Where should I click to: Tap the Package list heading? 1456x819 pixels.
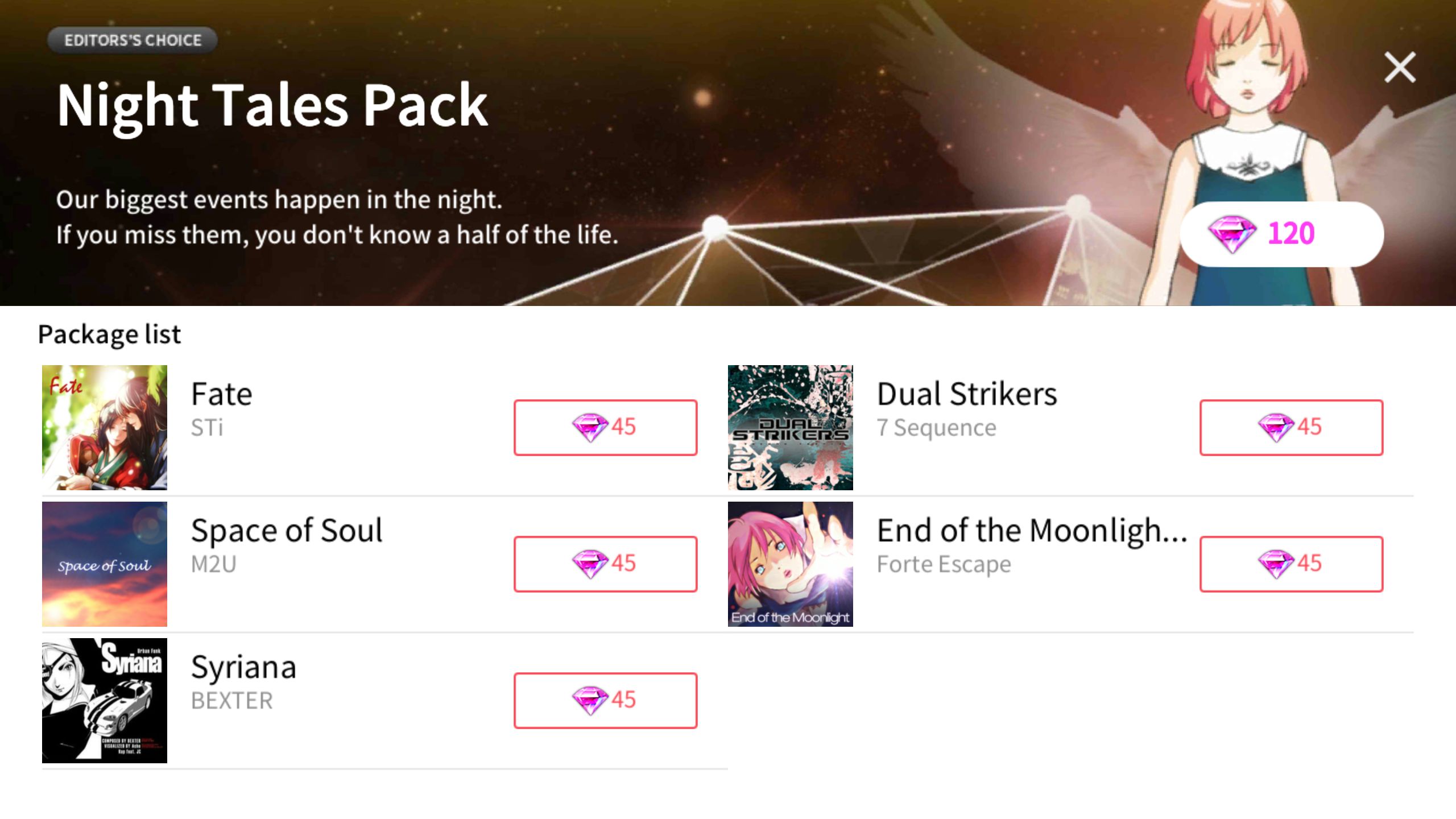(x=109, y=334)
